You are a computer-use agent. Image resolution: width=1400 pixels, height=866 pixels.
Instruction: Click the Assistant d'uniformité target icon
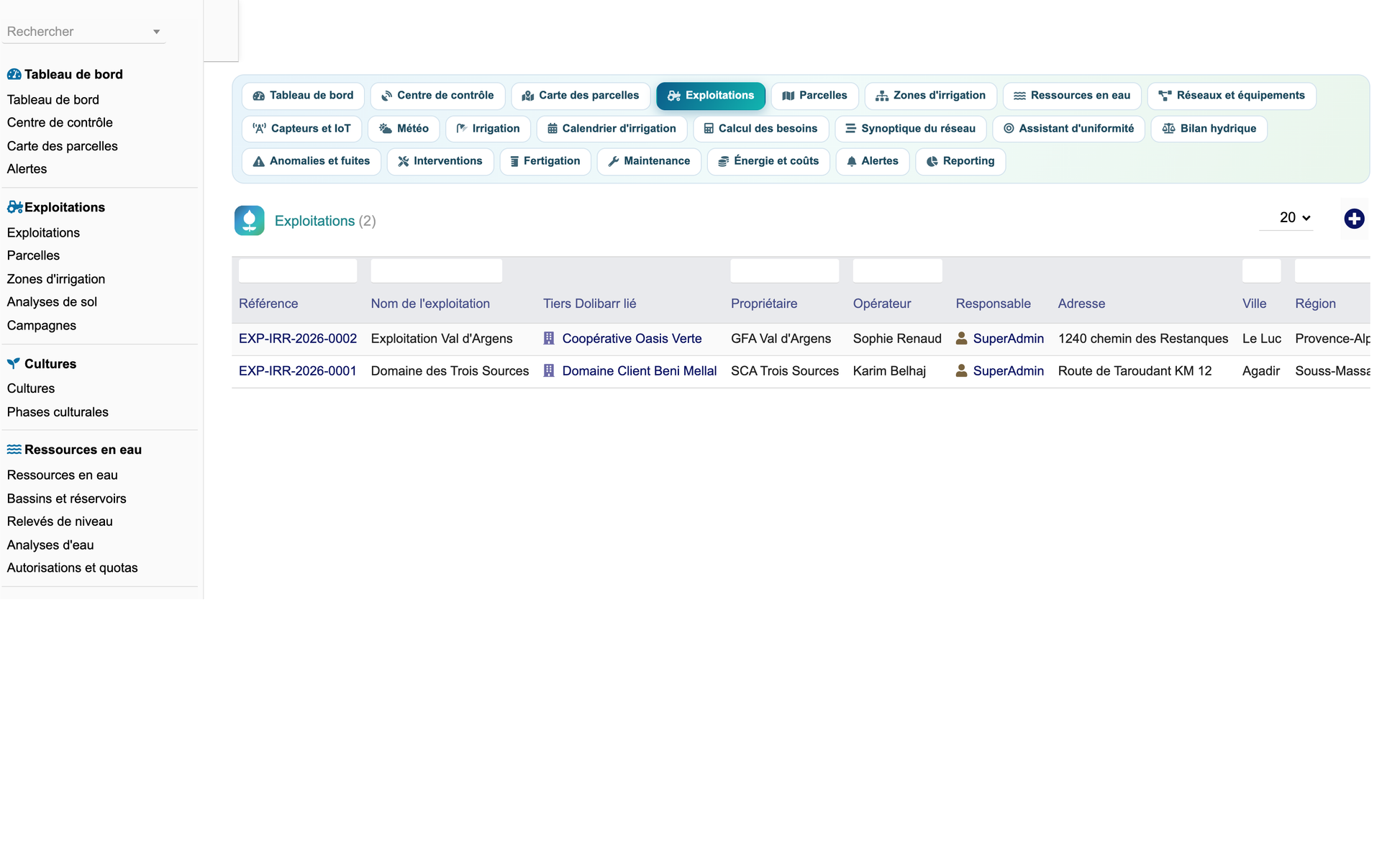coord(1009,129)
